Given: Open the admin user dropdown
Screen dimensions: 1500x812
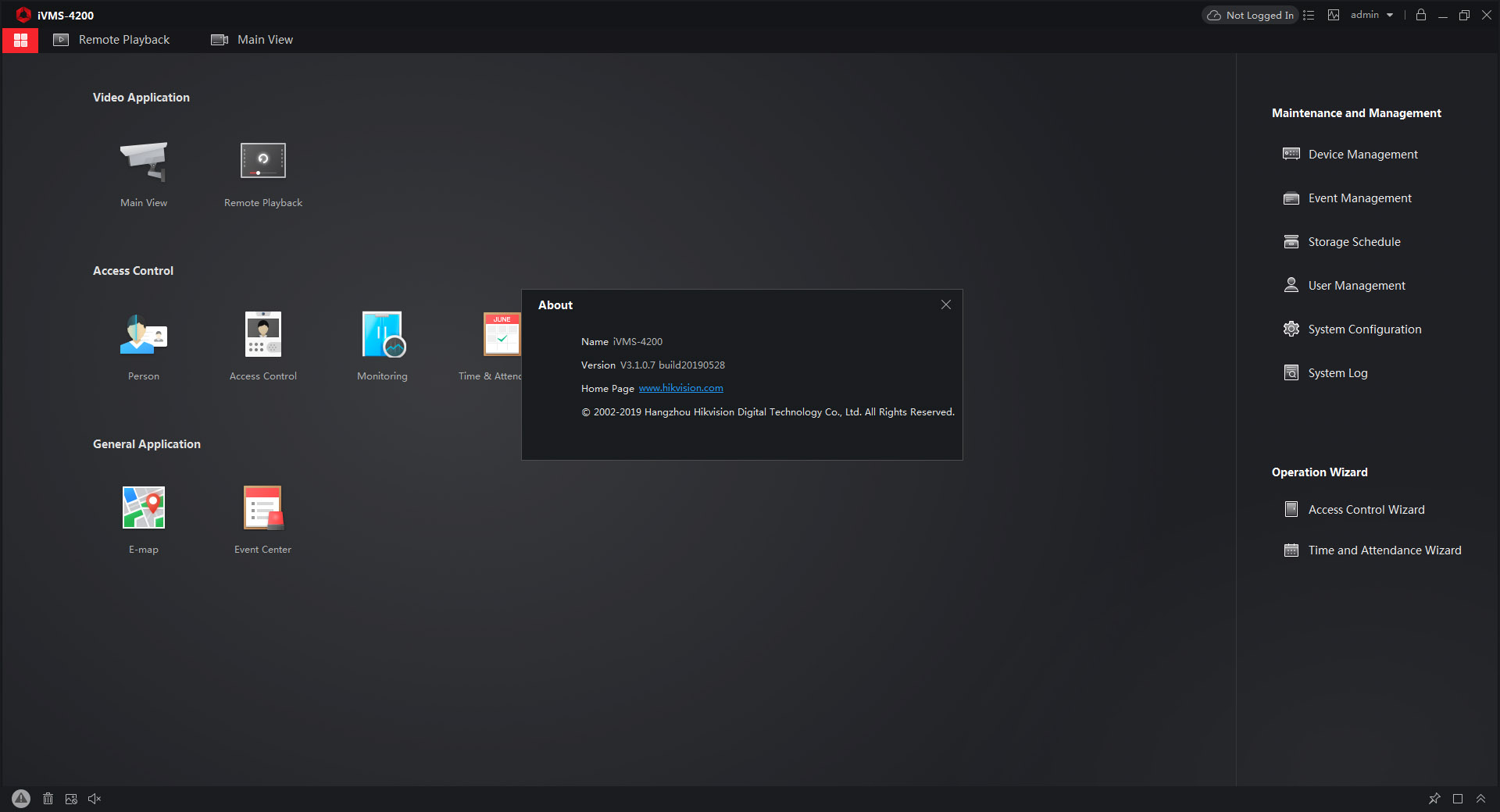Looking at the screenshot, I should [1372, 15].
